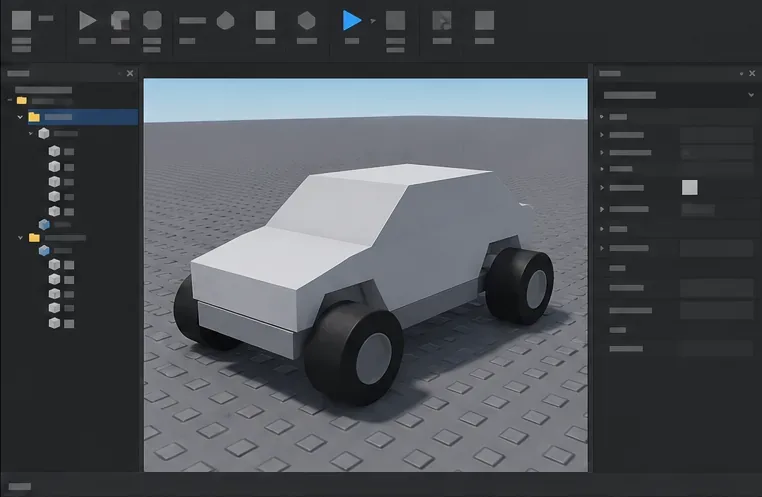The height and width of the screenshot is (497, 762).
Task: Collapse the grey cube model under highlighted folder
Action: (x=31, y=133)
